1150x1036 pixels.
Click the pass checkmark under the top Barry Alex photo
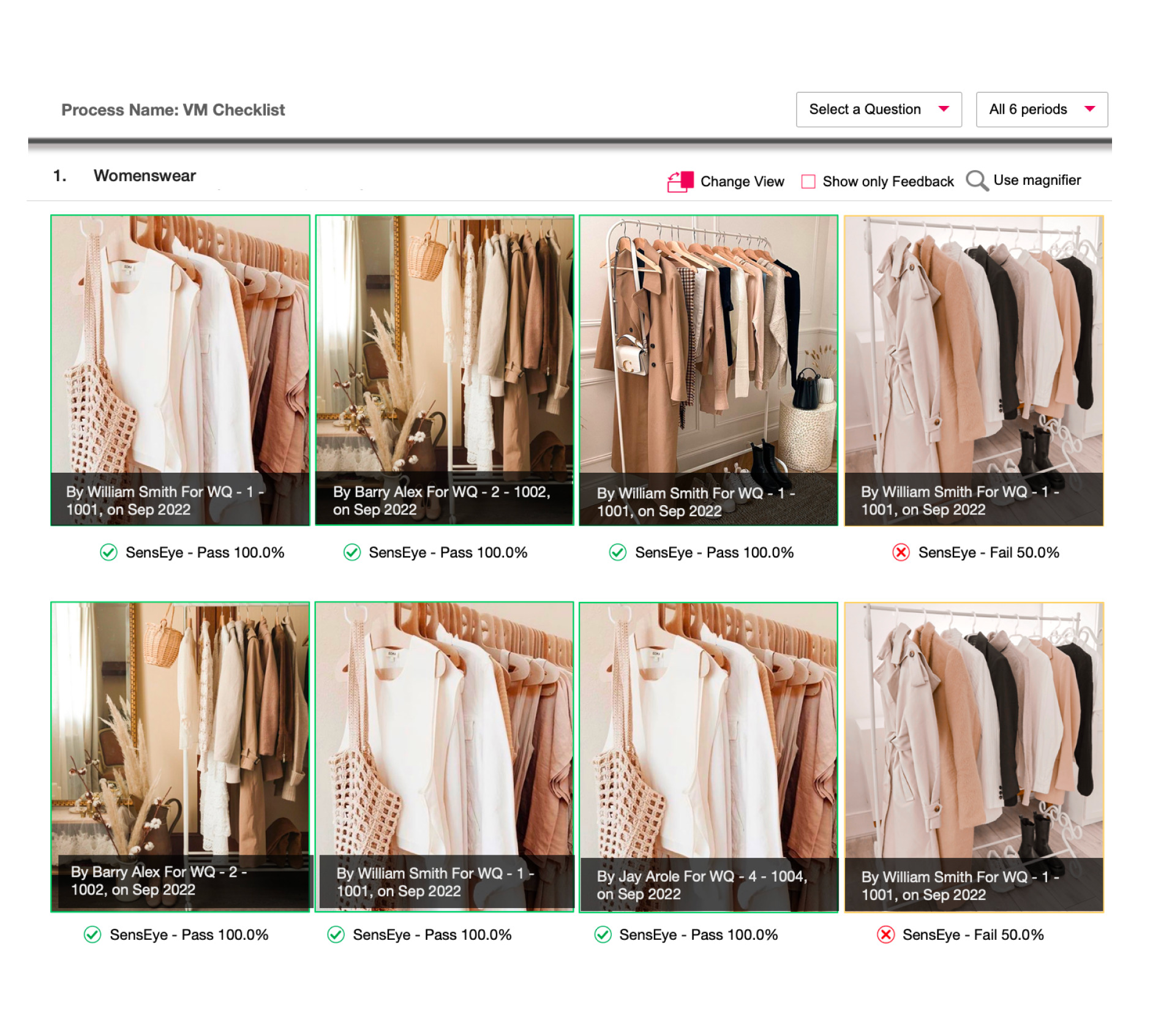[352, 552]
